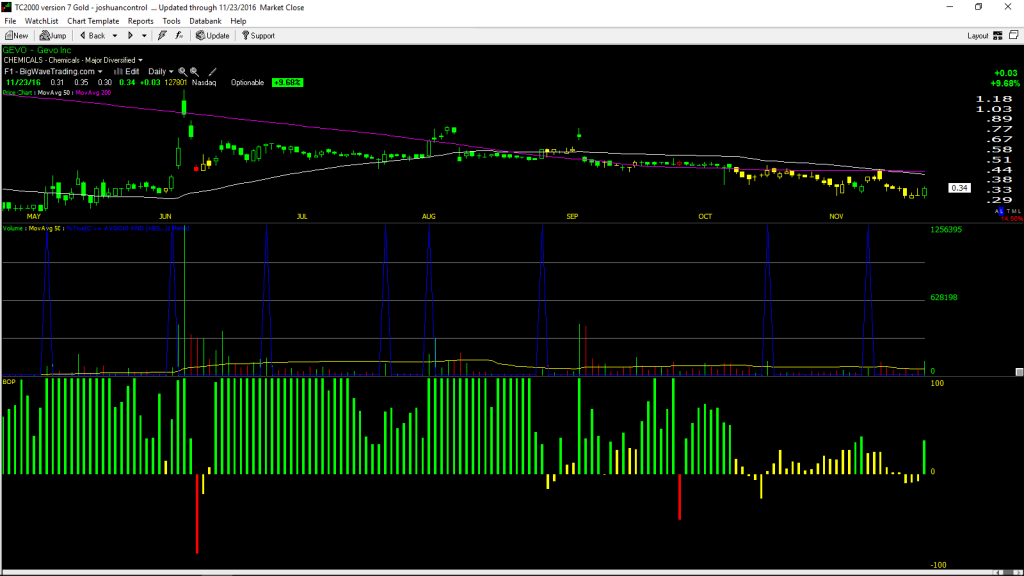This screenshot has width=1024, height=576.
Task: Click the small gray square on volume pane
Action: (x=1019, y=372)
